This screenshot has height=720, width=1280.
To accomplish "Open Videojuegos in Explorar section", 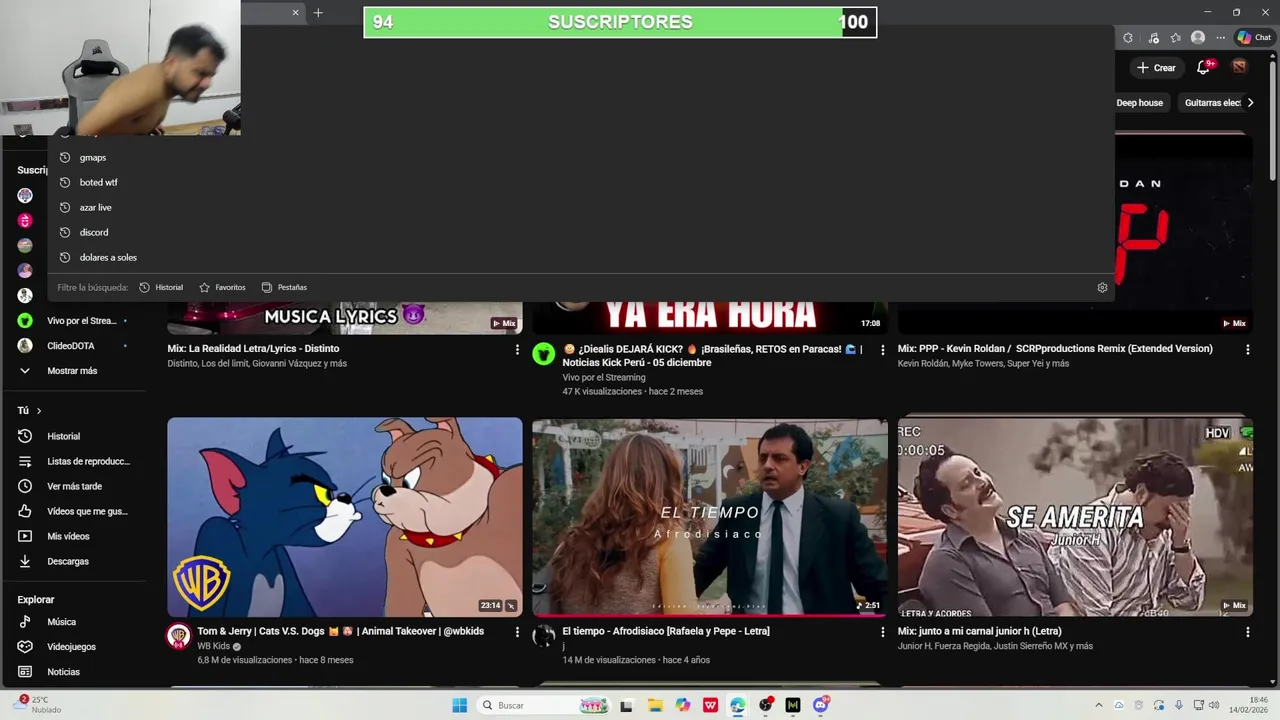I will [x=76, y=647].
